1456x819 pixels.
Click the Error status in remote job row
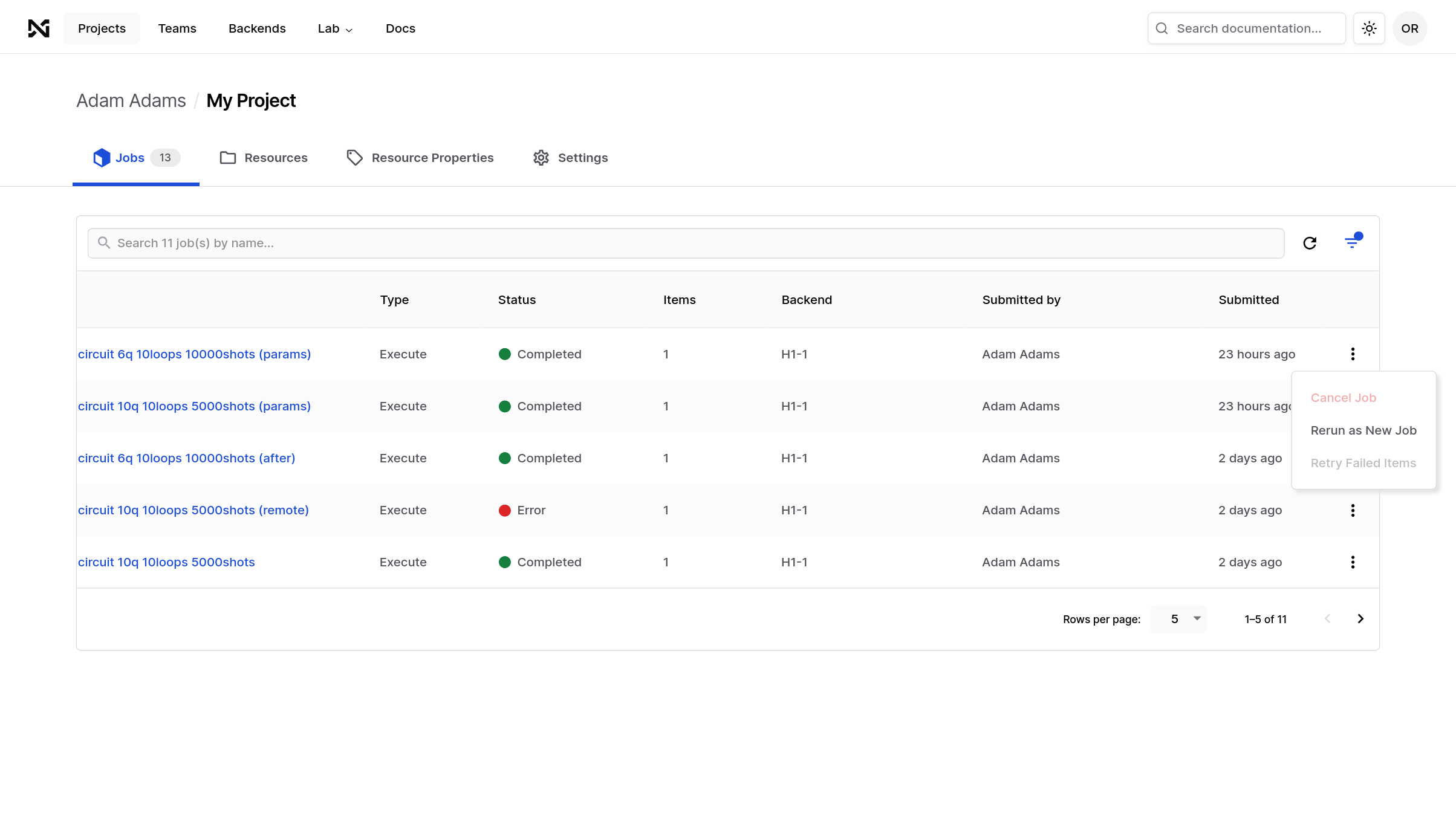click(x=522, y=510)
